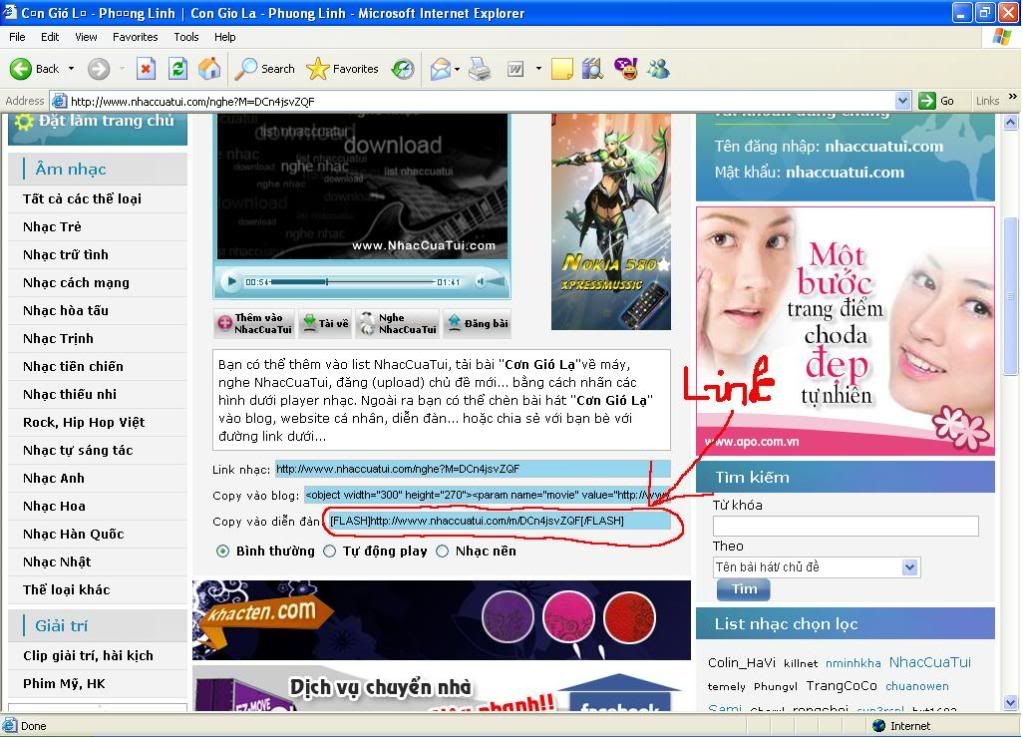Select the Tự động play radio button
Image resolution: width=1023 pixels, height=737 pixels.
[x=329, y=551]
